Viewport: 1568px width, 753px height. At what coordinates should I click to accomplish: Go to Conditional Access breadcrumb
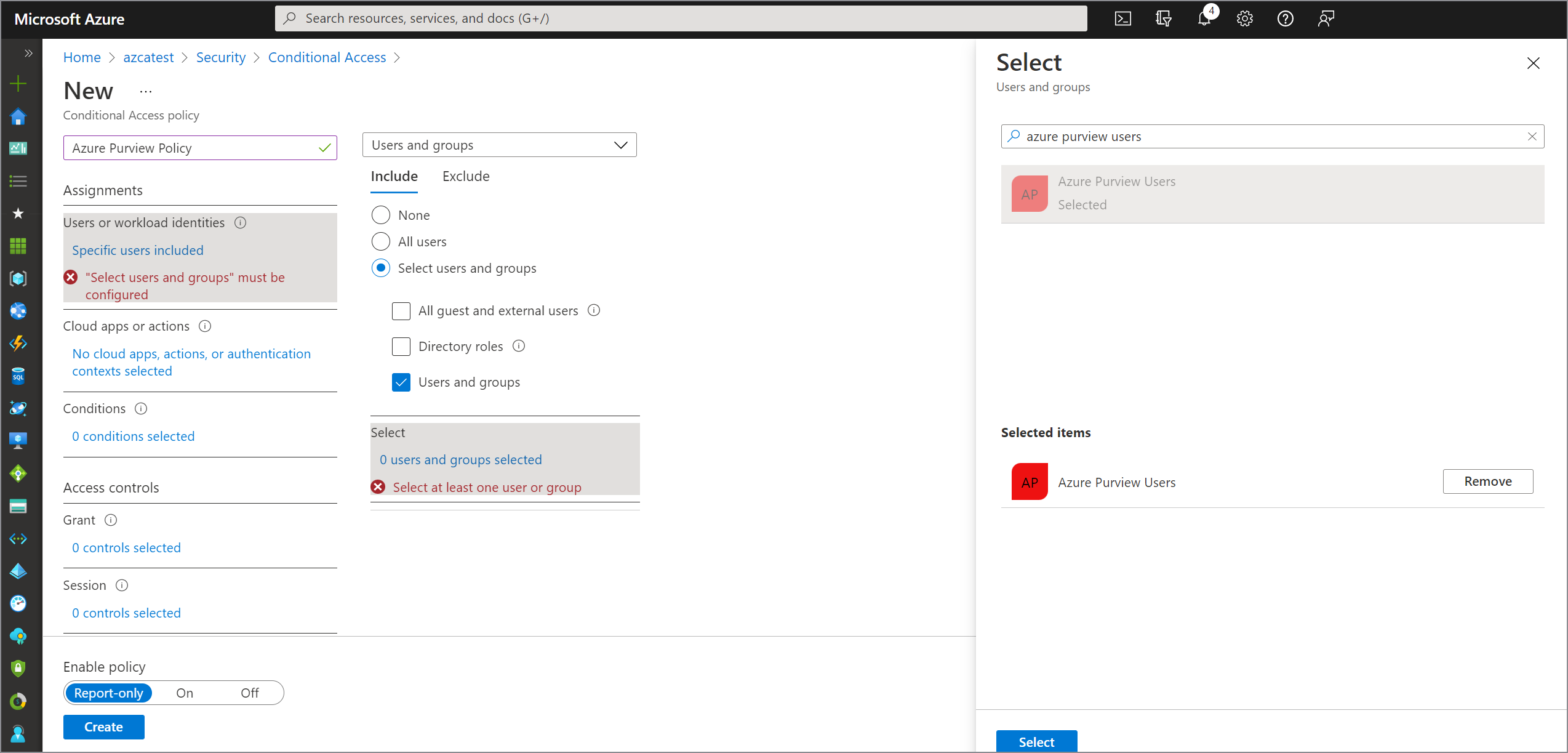(327, 57)
